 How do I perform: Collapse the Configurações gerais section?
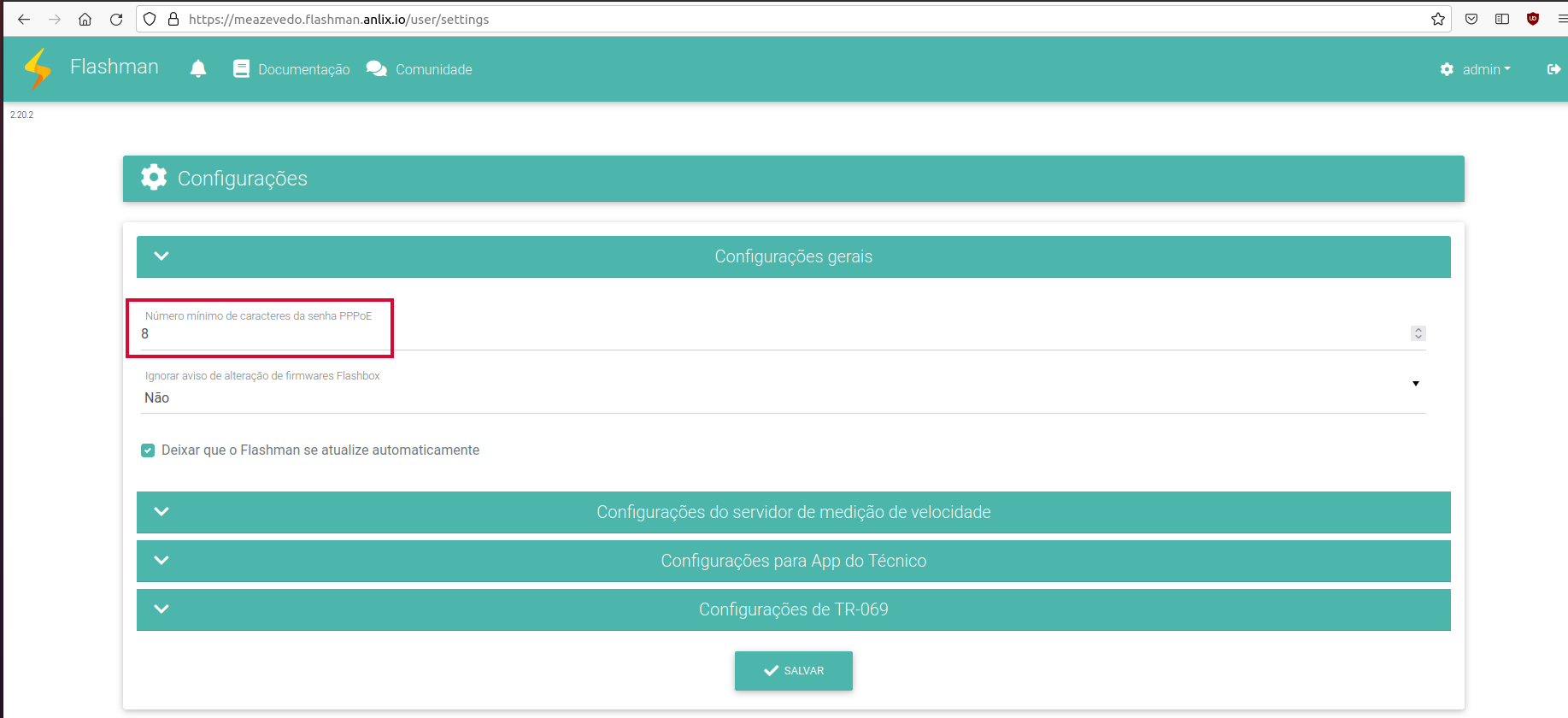pyautogui.click(x=793, y=256)
